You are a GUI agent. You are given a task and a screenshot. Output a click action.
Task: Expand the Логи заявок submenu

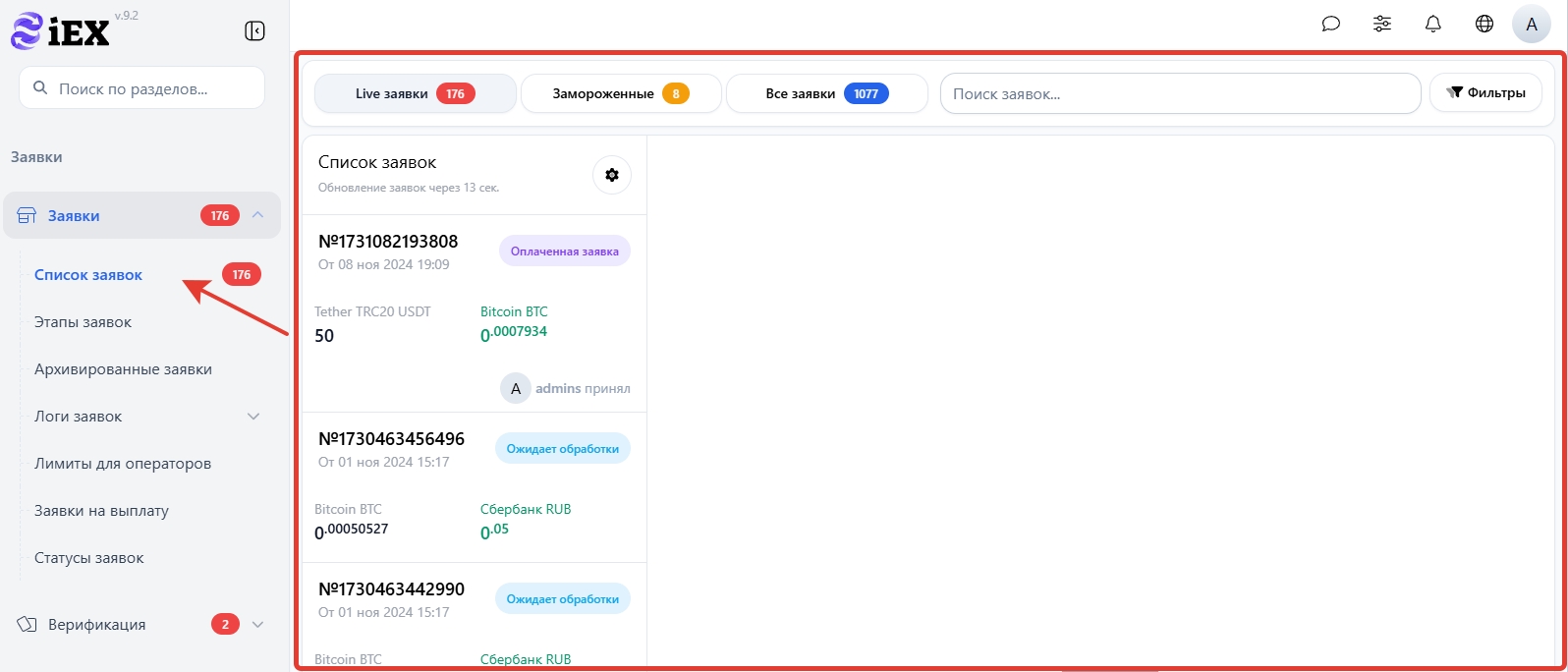pos(252,417)
